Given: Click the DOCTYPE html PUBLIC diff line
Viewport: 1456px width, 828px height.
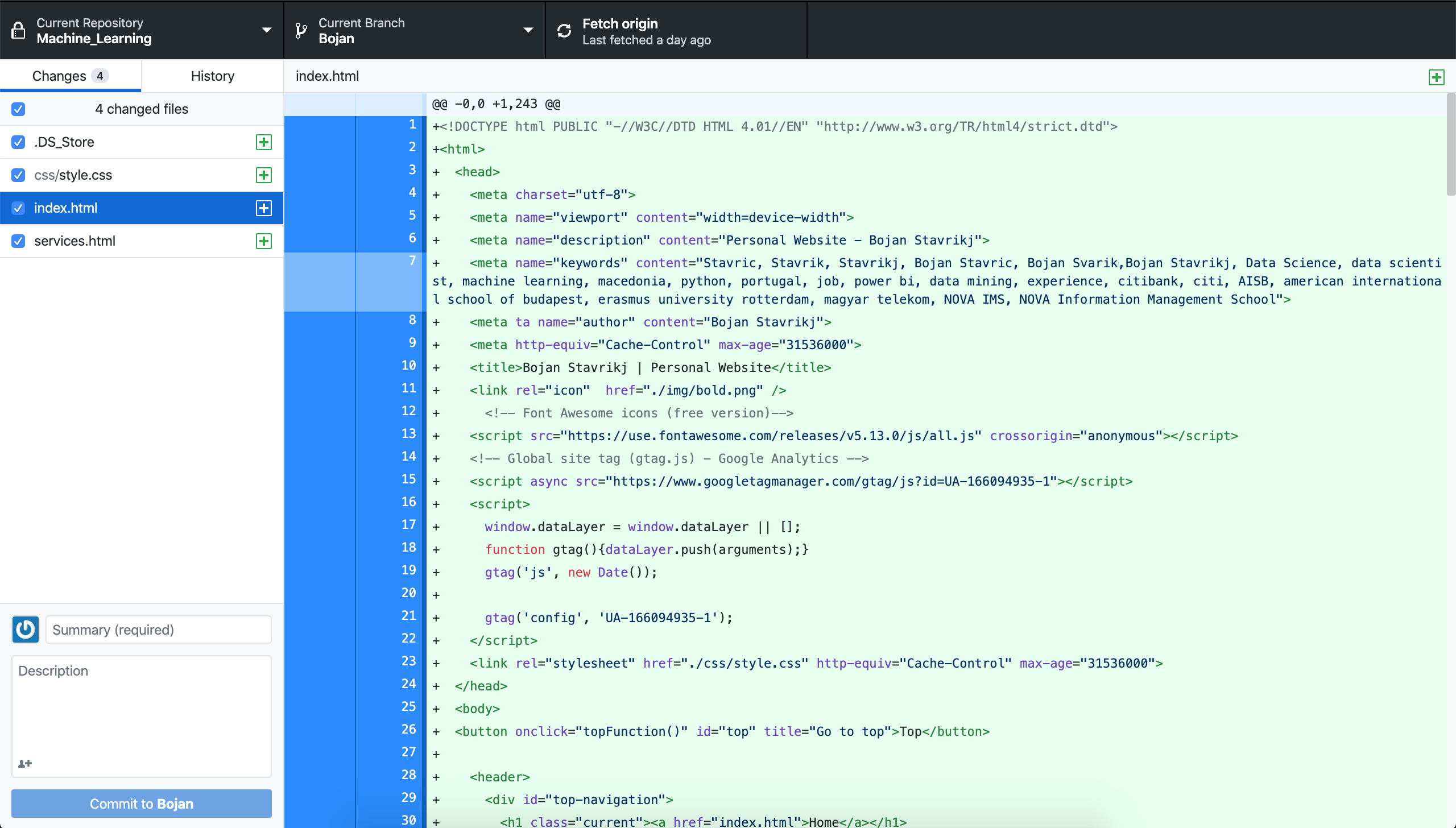Looking at the screenshot, I should point(775,127).
